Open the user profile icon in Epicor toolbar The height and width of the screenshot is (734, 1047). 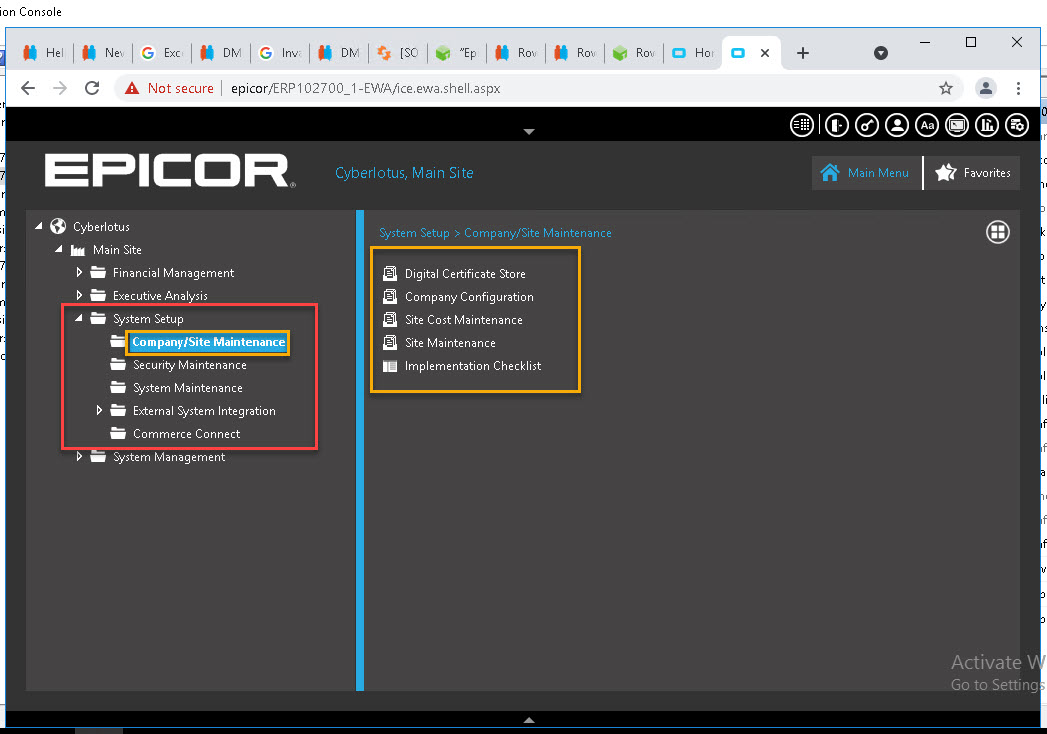click(x=897, y=125)
